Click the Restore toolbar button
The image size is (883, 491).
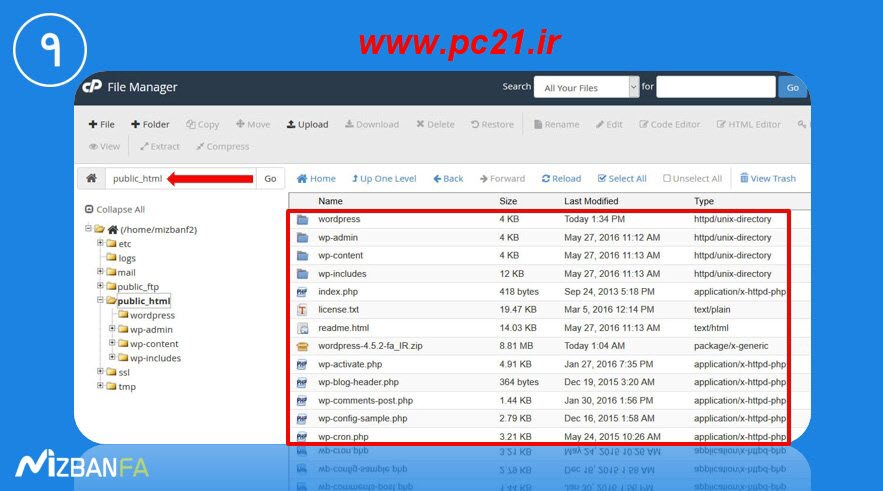[x=492, y=124]
